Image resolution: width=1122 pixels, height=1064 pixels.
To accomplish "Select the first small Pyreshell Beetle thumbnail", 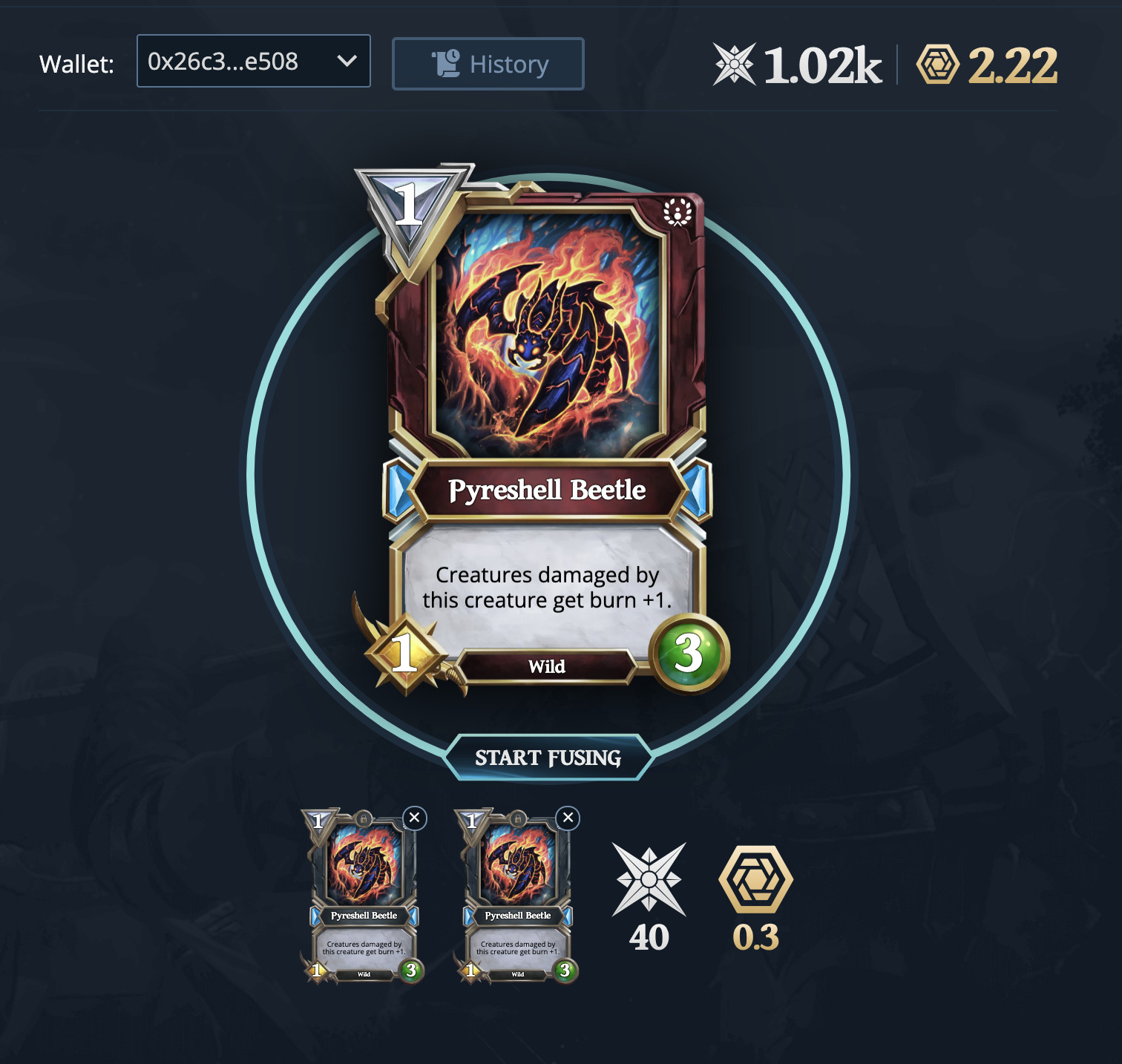I will pyautogui.click(x=363, y=896).
